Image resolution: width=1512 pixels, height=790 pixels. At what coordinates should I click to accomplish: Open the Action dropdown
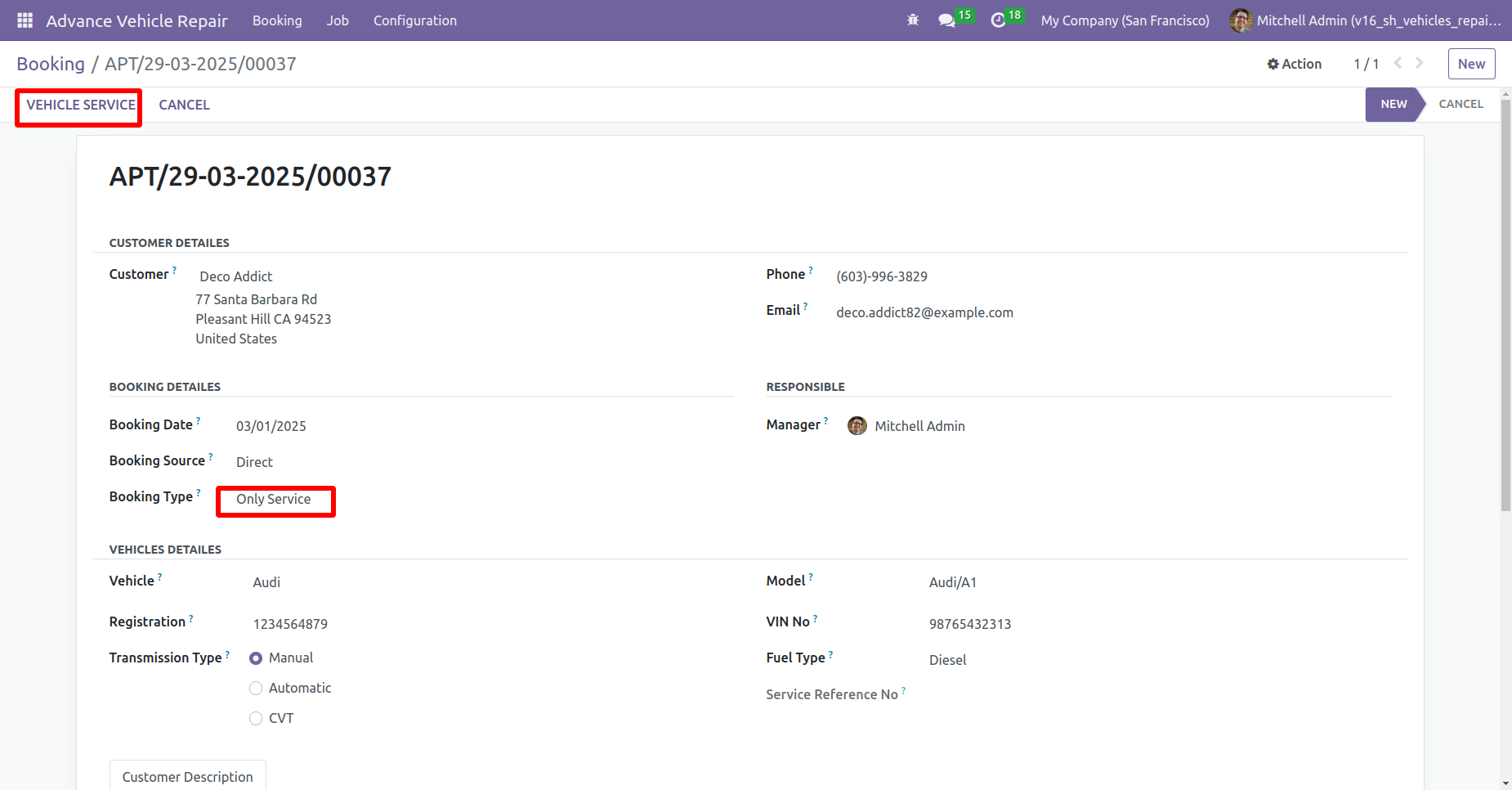[1294, 64]
